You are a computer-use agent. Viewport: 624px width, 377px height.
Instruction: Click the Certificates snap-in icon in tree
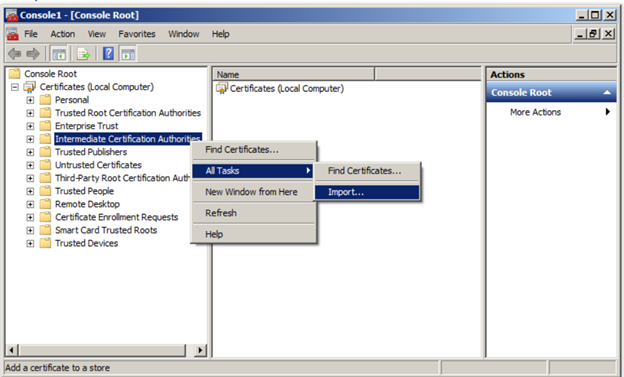(30, 87)
